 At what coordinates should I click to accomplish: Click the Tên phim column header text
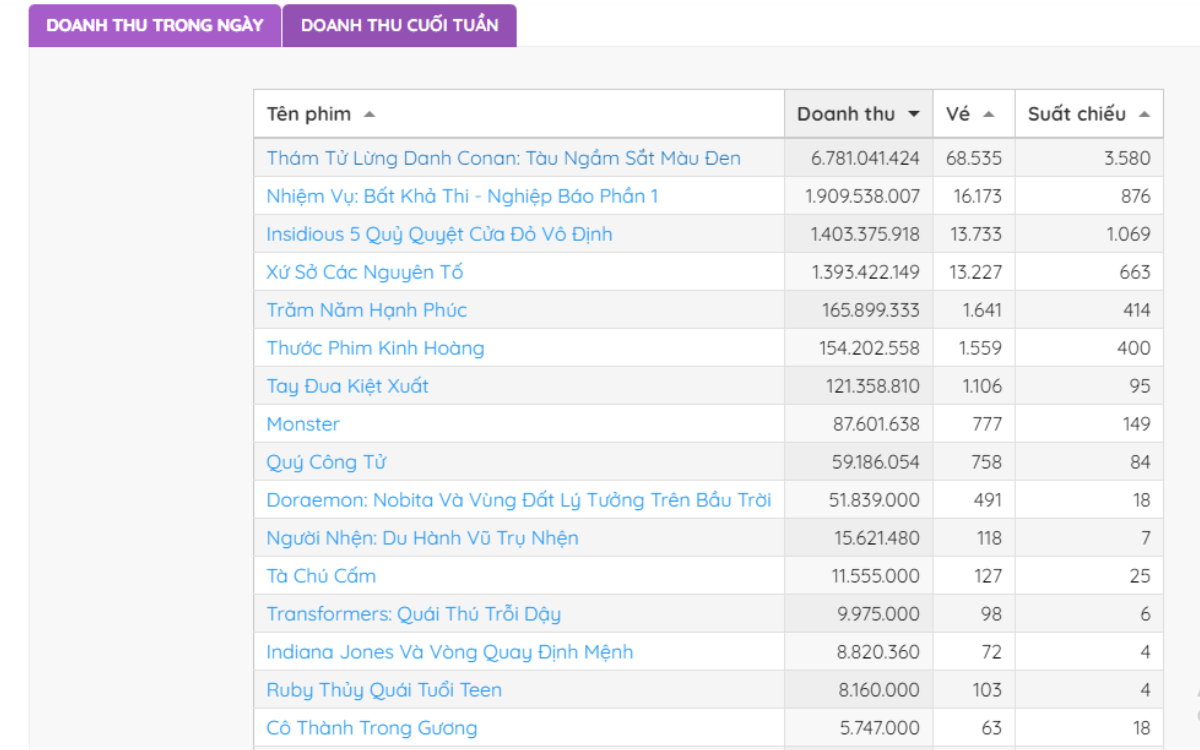point(308,114)
